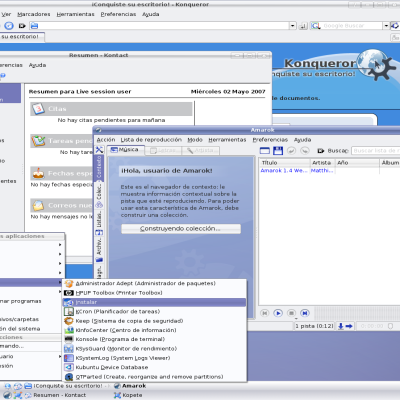Click the HPLIP Toolbox printer icon
Image resolution: width=400 pixels, height=400 pixels.
[x=69, y=293]
